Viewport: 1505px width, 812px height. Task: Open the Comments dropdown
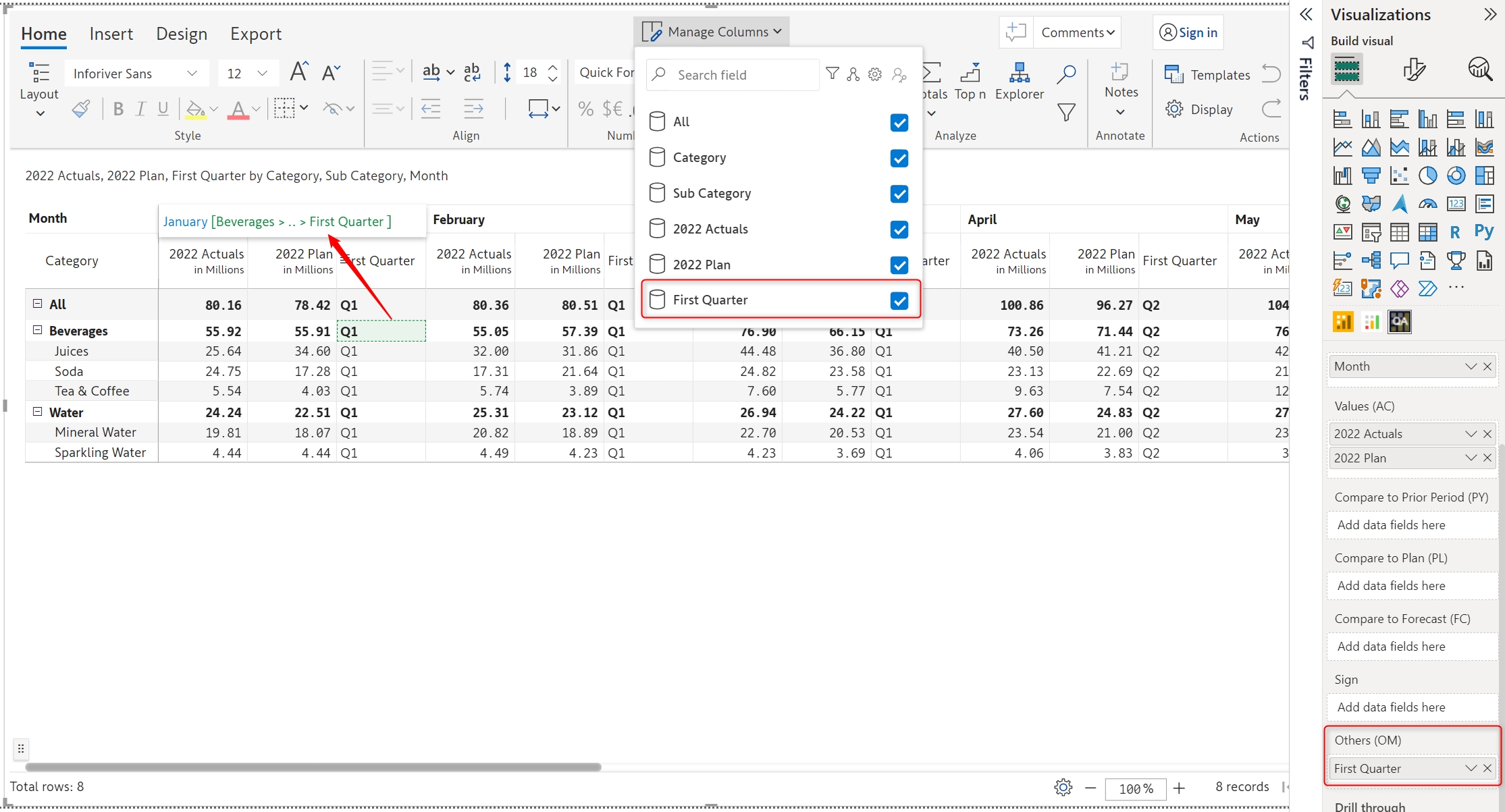[x=1077, y=32]
